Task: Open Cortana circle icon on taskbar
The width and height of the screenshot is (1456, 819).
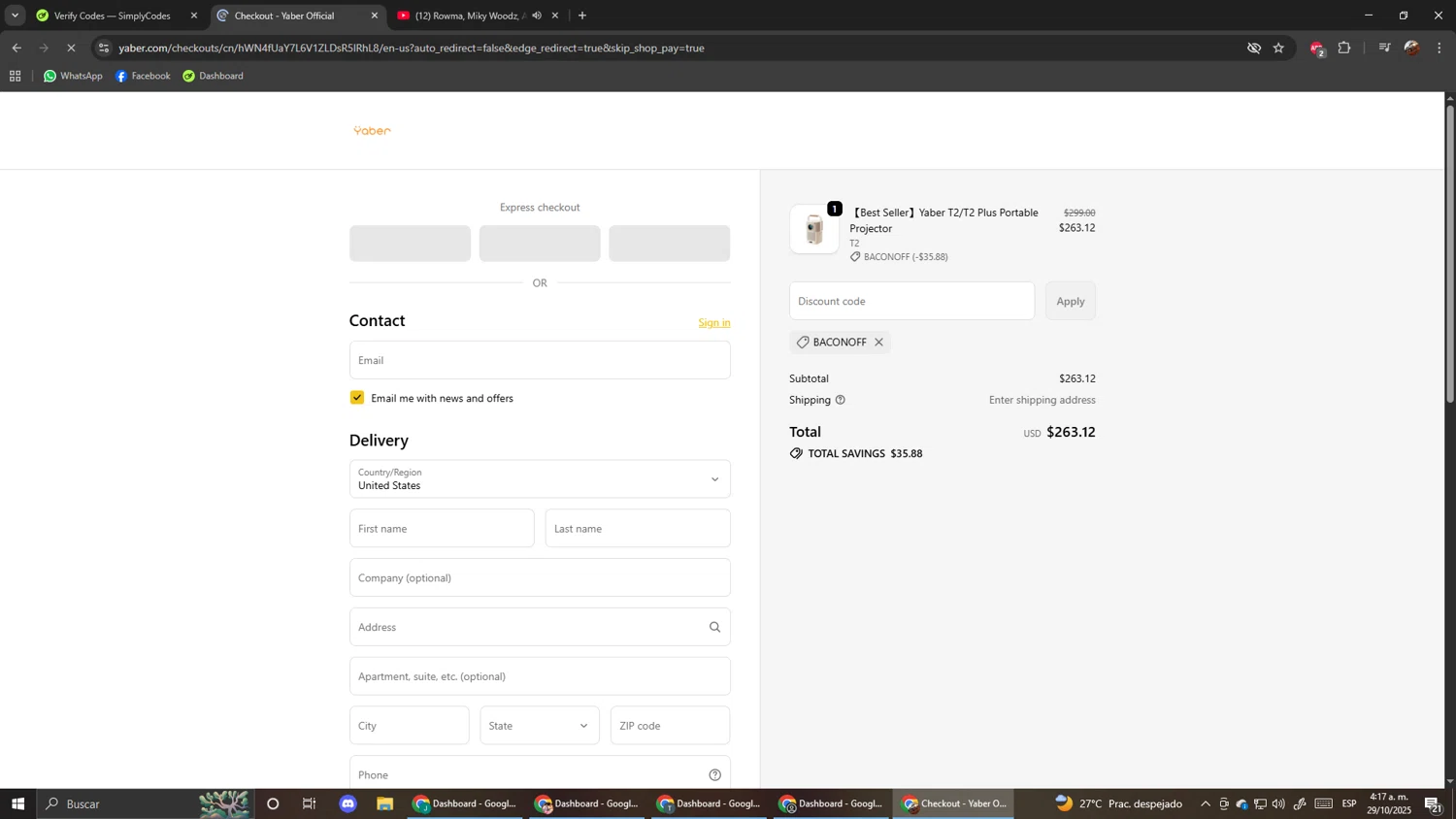Action: pos(273,803)
